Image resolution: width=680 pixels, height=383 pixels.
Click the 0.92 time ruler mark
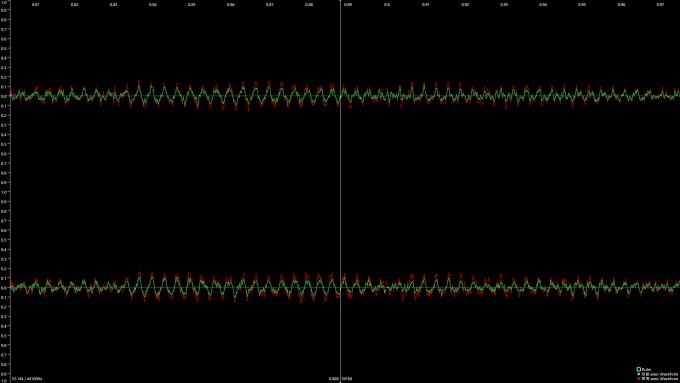[465, 4]
